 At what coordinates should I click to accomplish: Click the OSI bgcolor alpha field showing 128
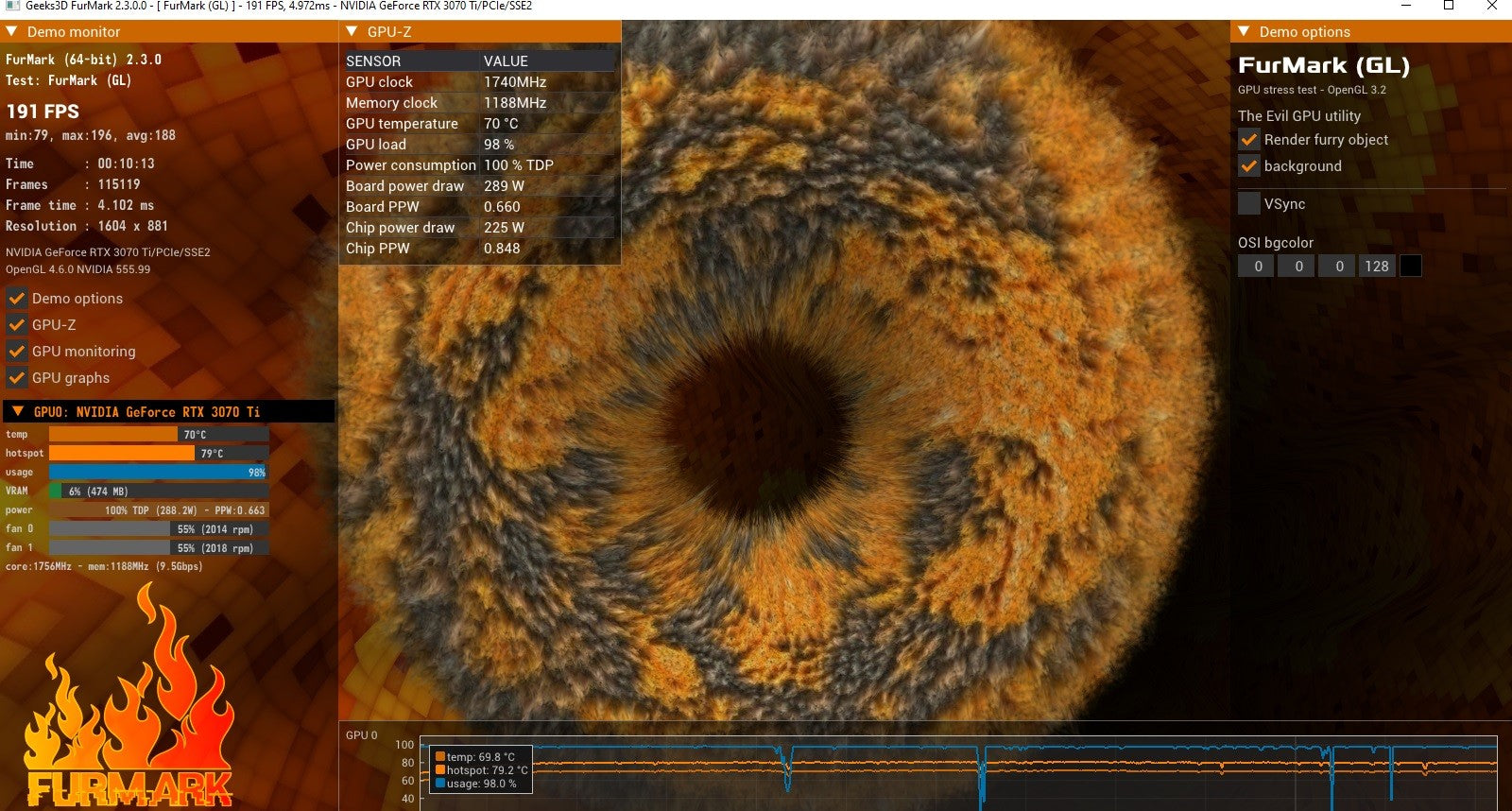click(x=1377, y=267)
